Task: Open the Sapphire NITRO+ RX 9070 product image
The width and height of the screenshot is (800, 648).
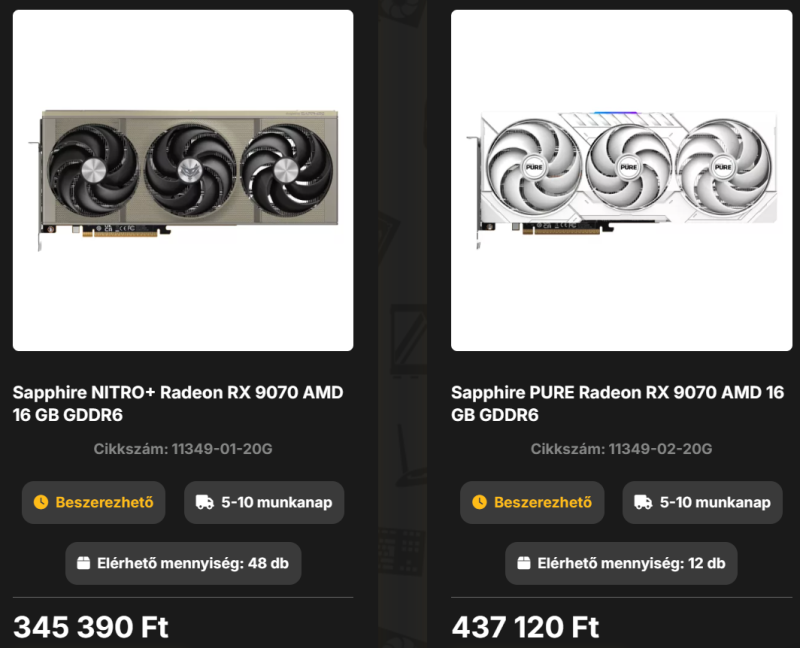Action: tap(183, 180)
